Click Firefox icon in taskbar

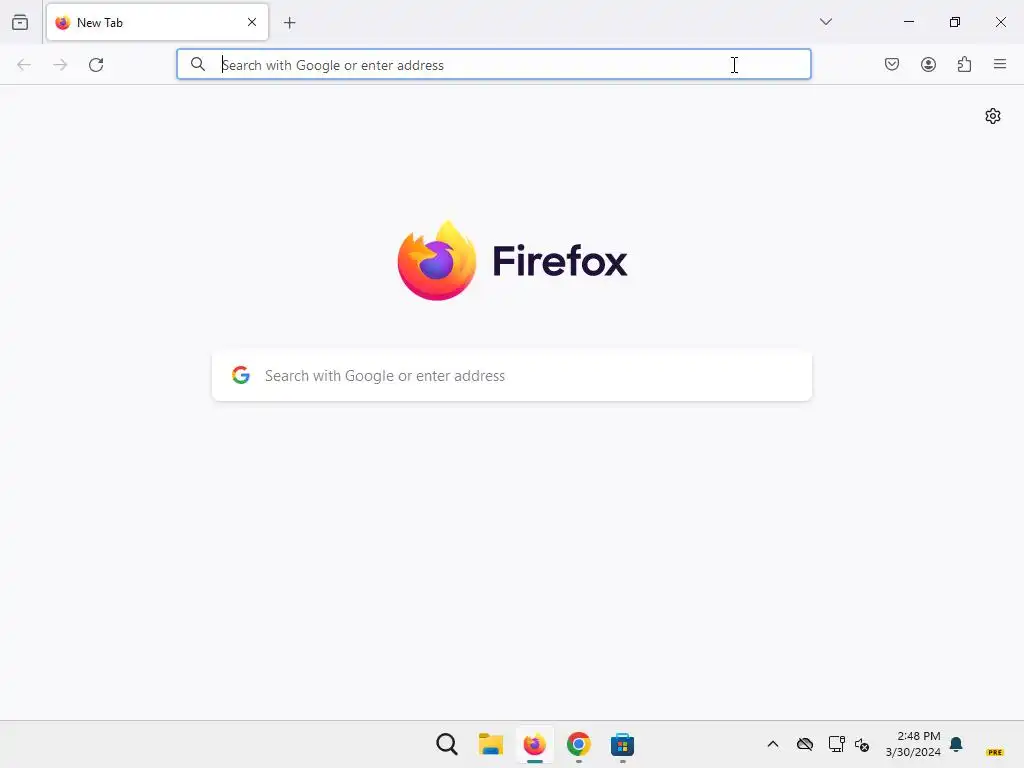pos(535,744)
